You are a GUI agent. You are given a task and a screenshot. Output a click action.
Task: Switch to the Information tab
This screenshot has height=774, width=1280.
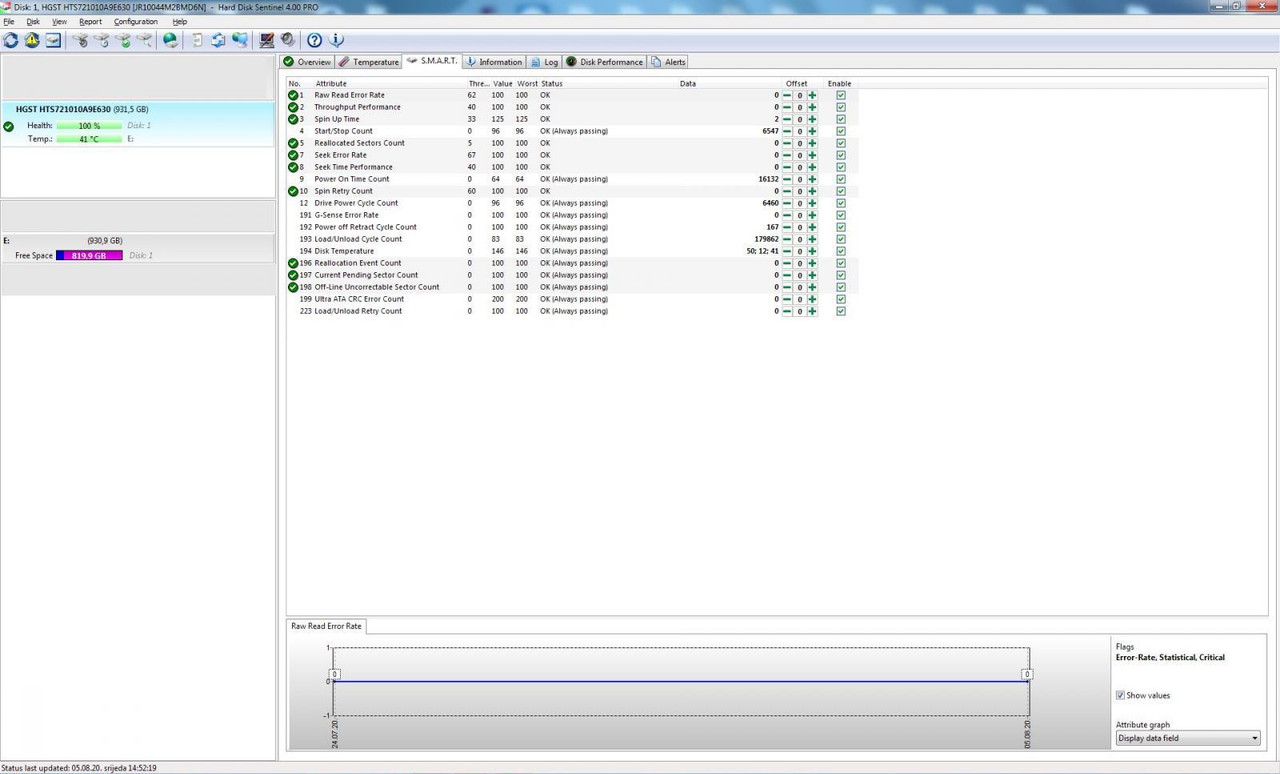pos(494,62)
